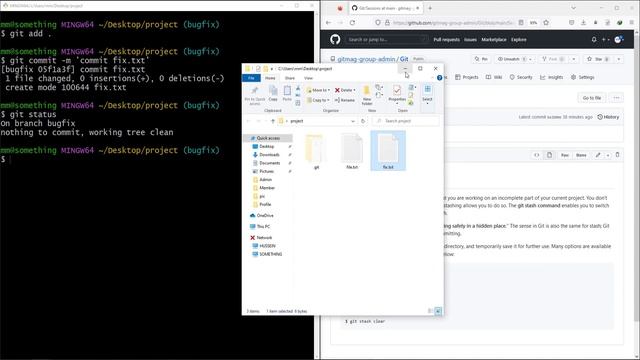Select the file.txt file in Explorer
This screenshot has height=360, width=640.
coord(352,151)
